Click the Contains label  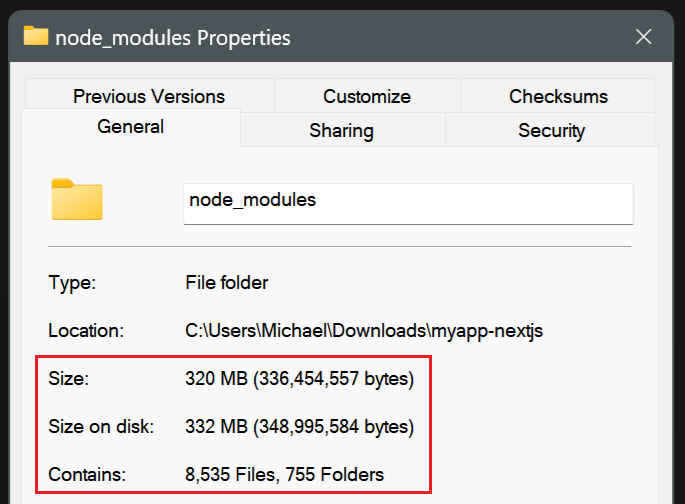click(87, 474)
